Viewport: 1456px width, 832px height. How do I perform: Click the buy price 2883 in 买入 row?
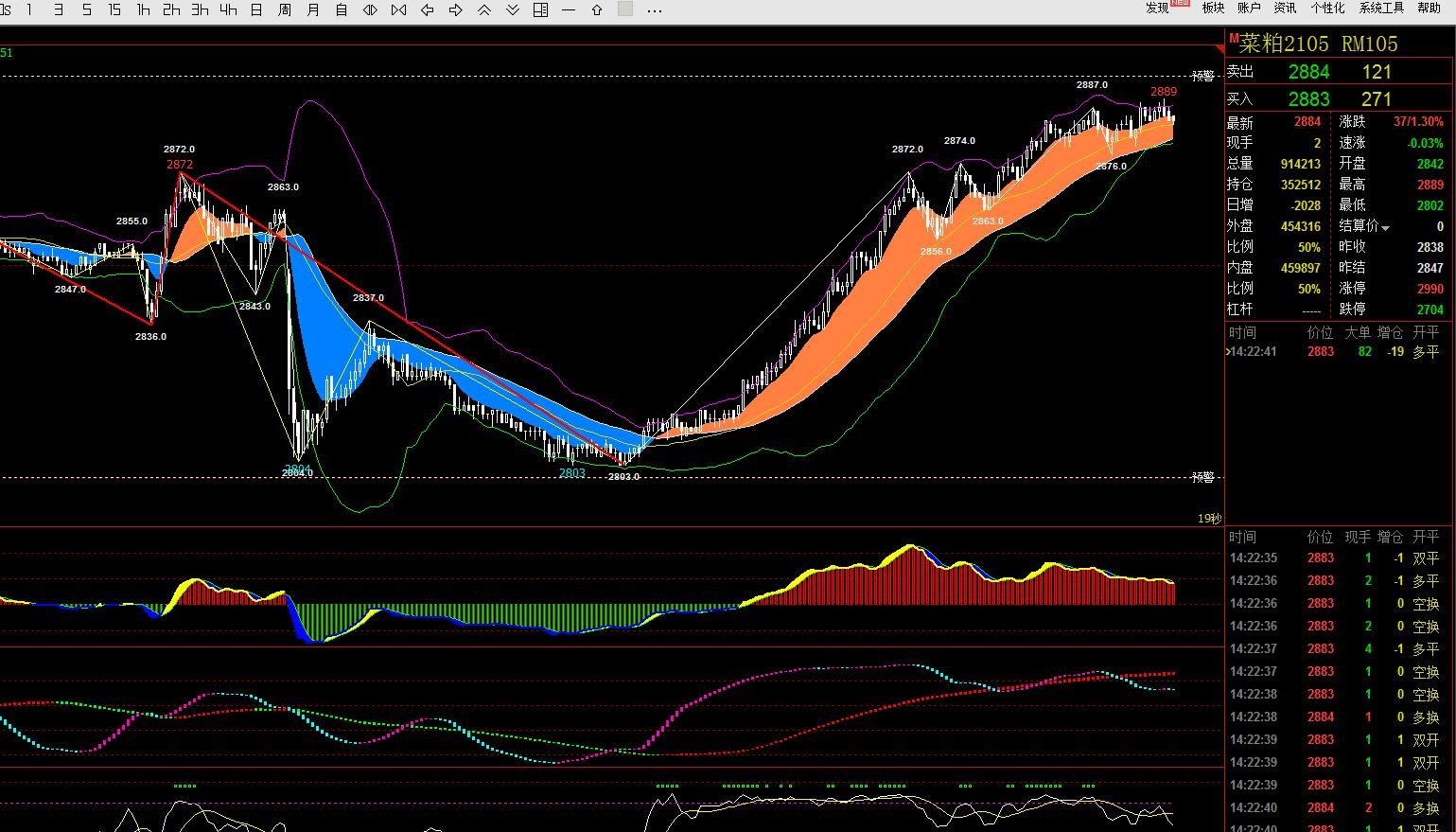[1308, 99]
